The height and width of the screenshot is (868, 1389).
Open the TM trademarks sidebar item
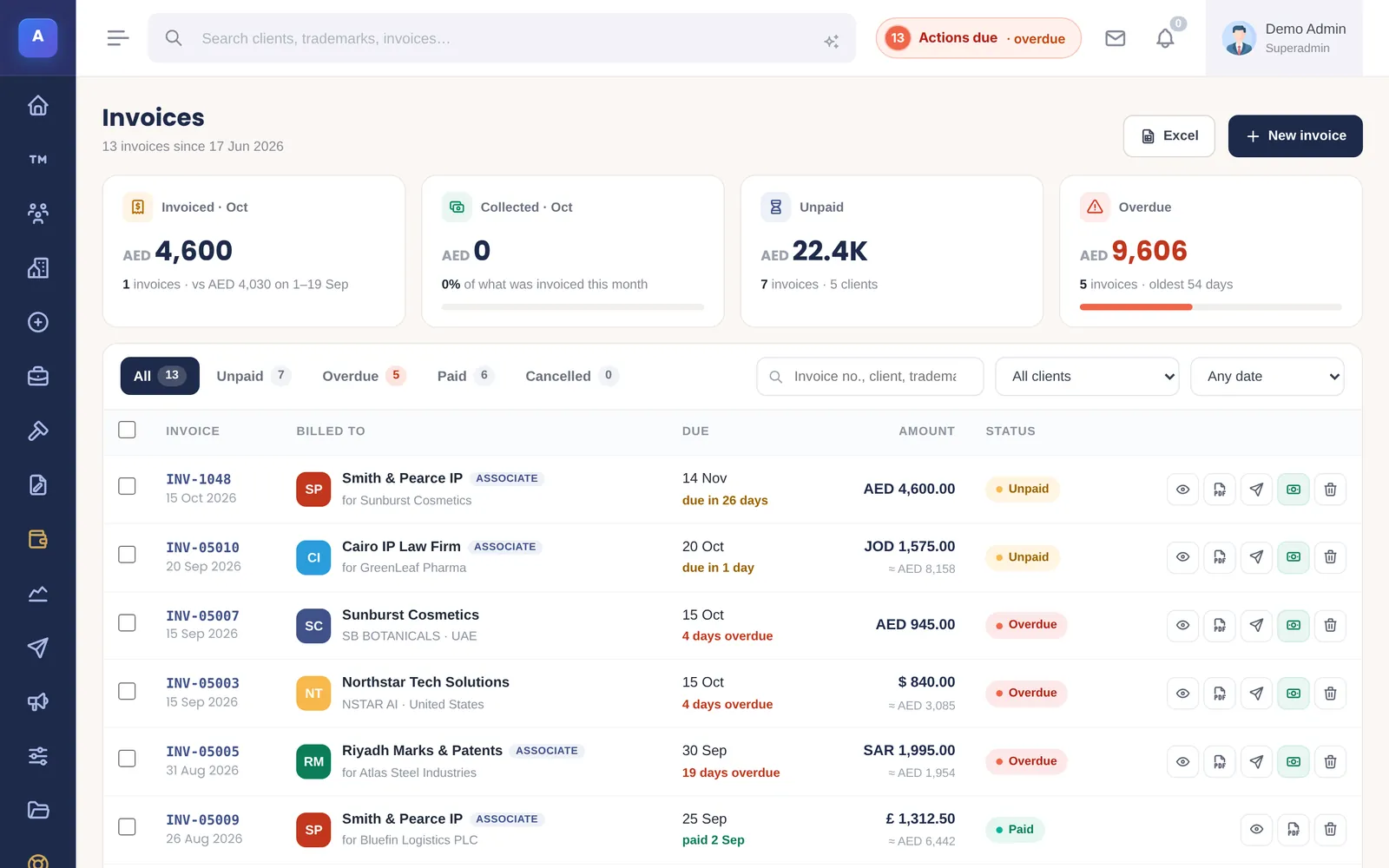coord(37,160)
